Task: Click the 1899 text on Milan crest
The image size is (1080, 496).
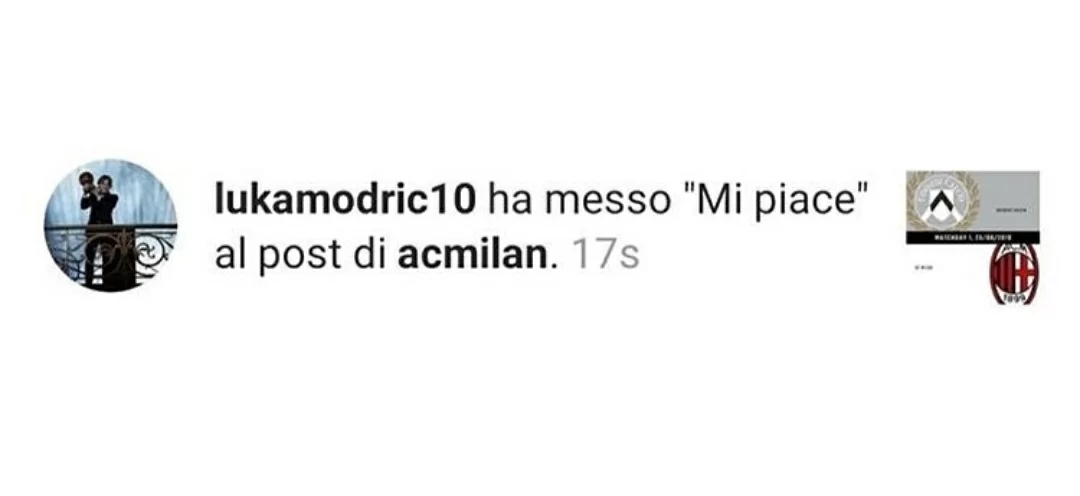Action: [1014, 298]
